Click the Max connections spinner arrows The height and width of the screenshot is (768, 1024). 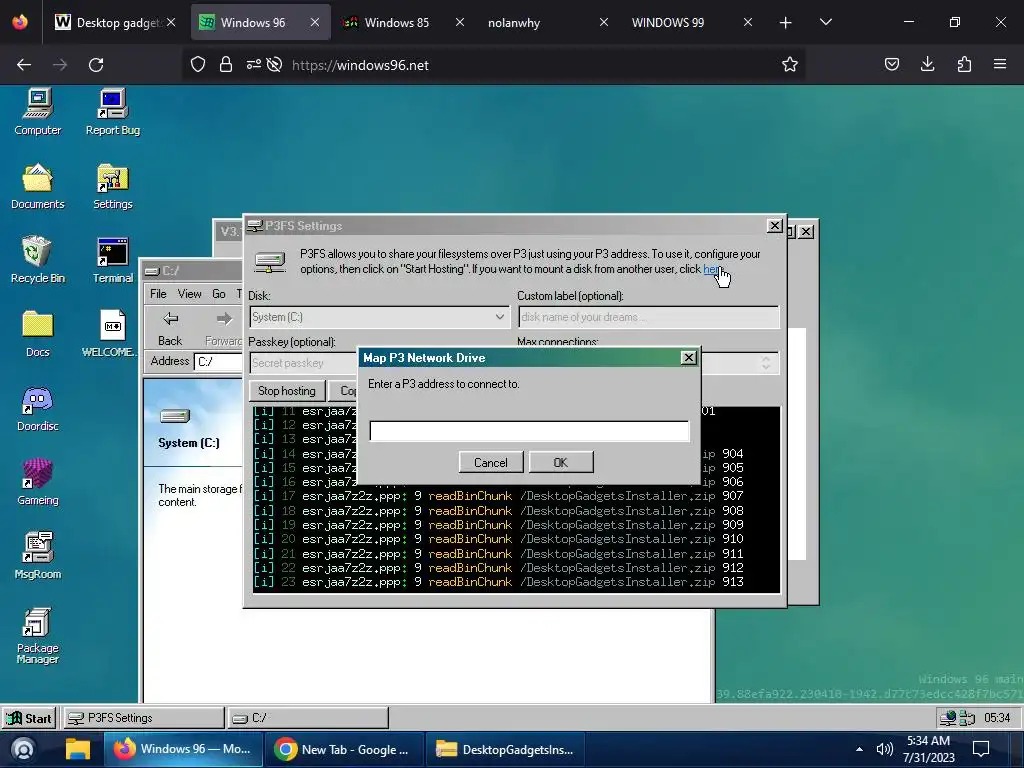point(765,363)
